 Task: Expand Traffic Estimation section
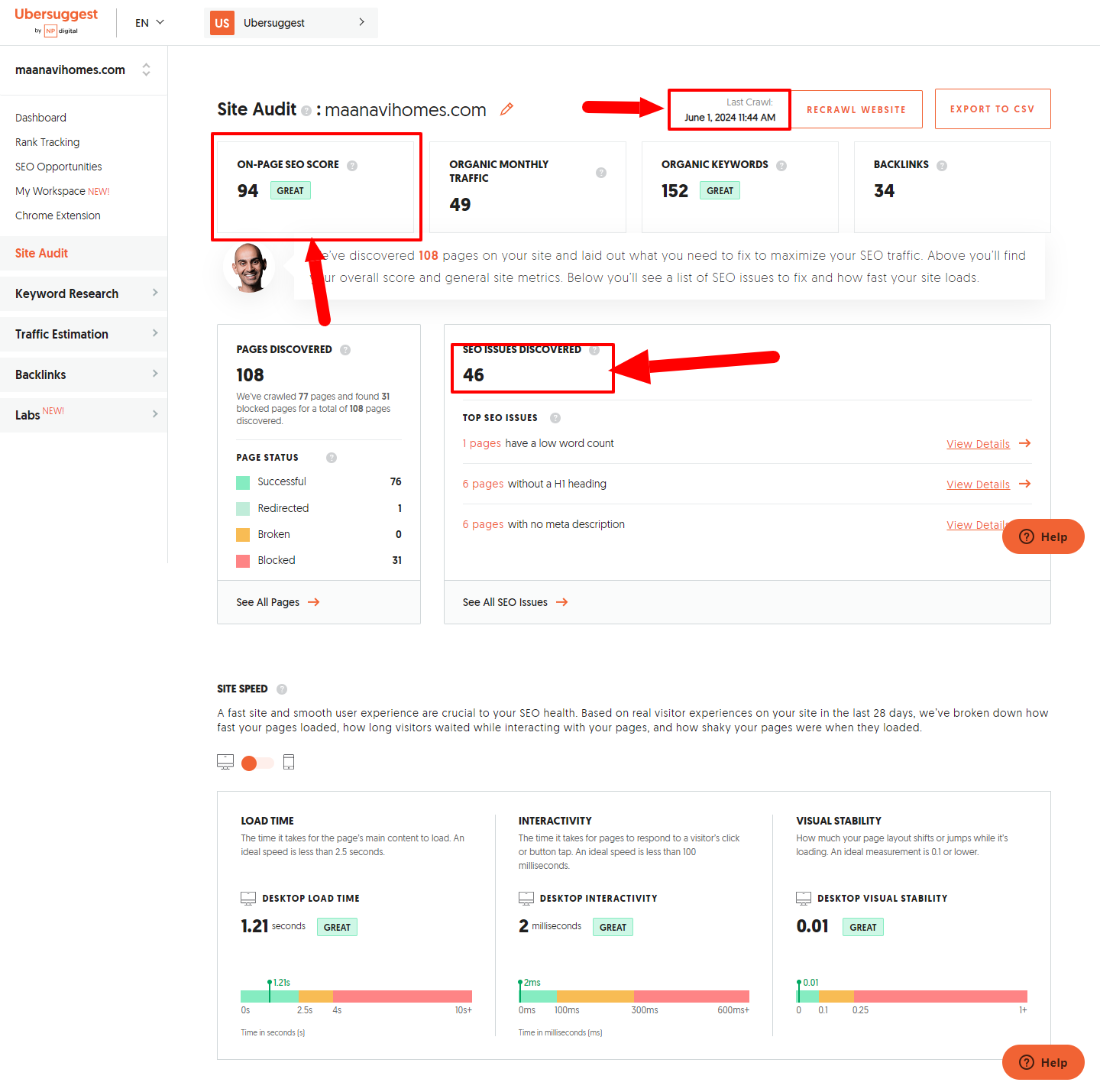83,334
